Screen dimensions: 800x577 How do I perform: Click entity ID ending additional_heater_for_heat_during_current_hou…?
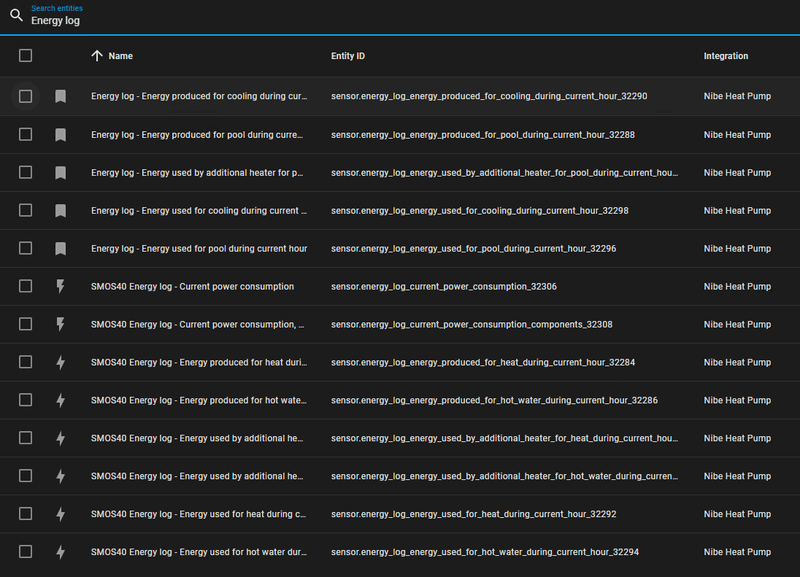505,438
